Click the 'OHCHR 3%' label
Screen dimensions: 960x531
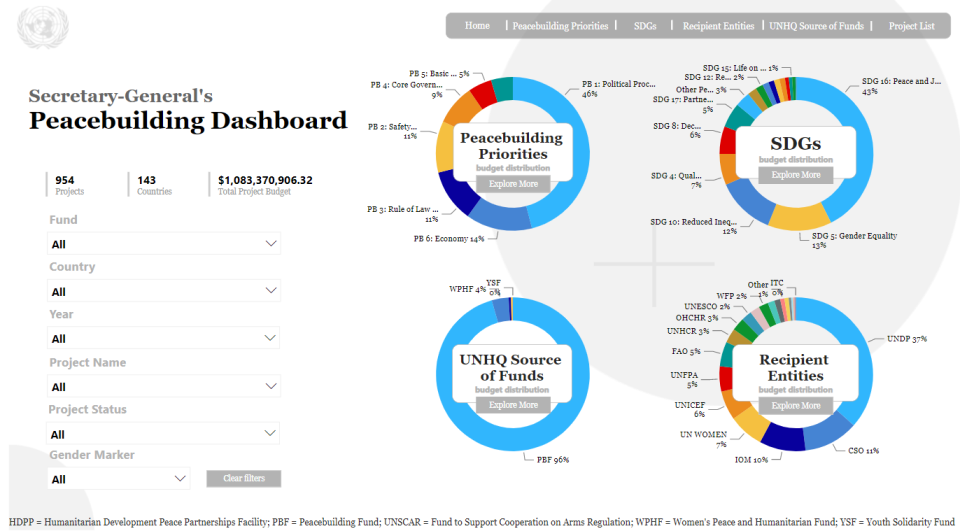point(697,318)
